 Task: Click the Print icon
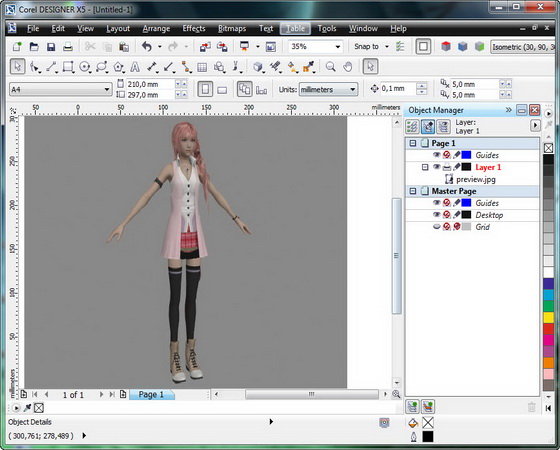[68, 46]
